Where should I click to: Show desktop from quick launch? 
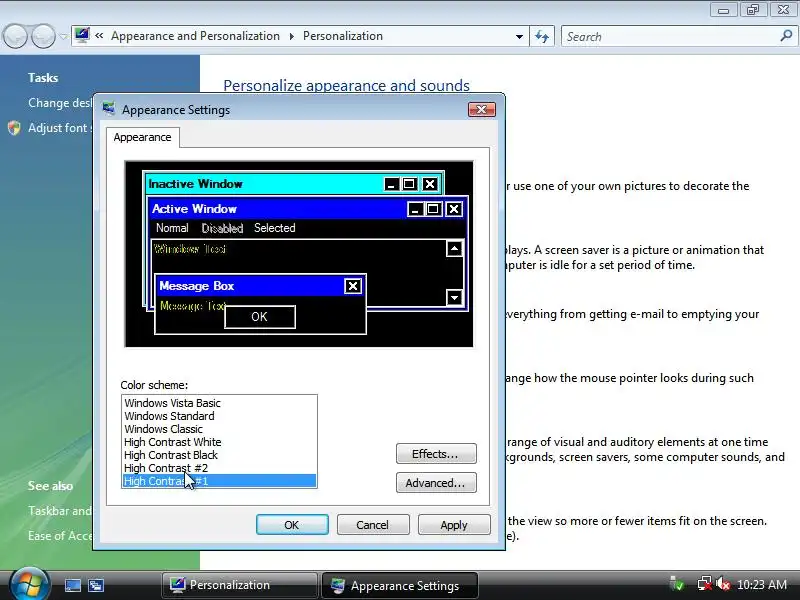[x=73, y=585]
